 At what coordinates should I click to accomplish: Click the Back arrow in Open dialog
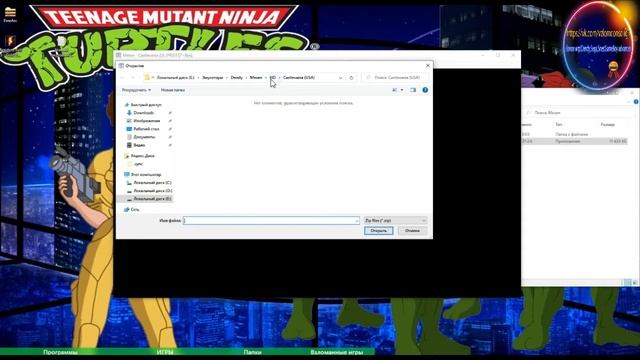122,78
